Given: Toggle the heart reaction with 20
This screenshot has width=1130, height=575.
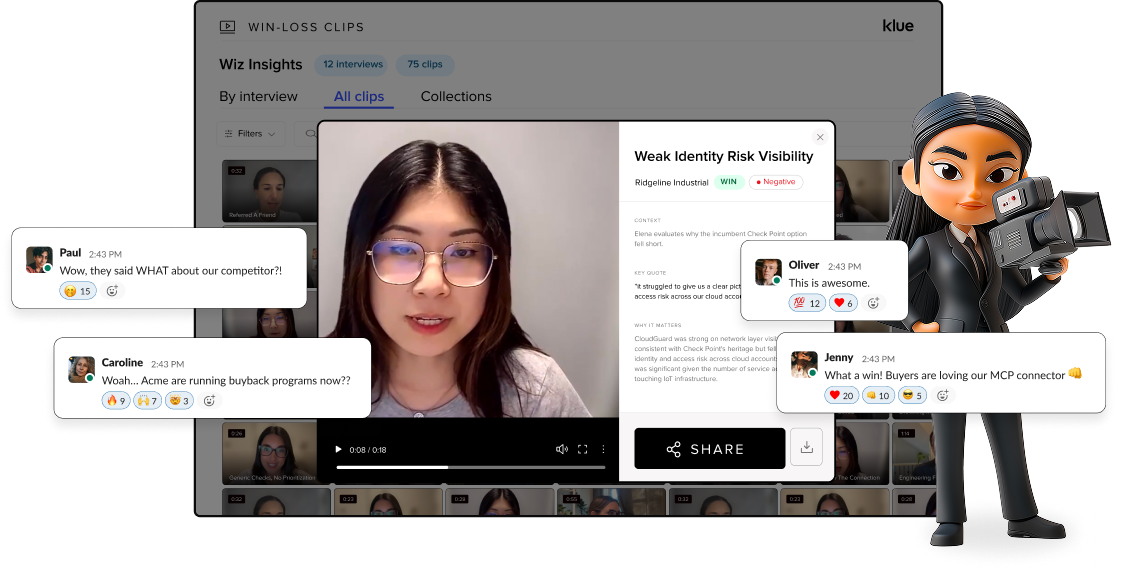Looking at the screenshot, I should click(x=842, y=395).
